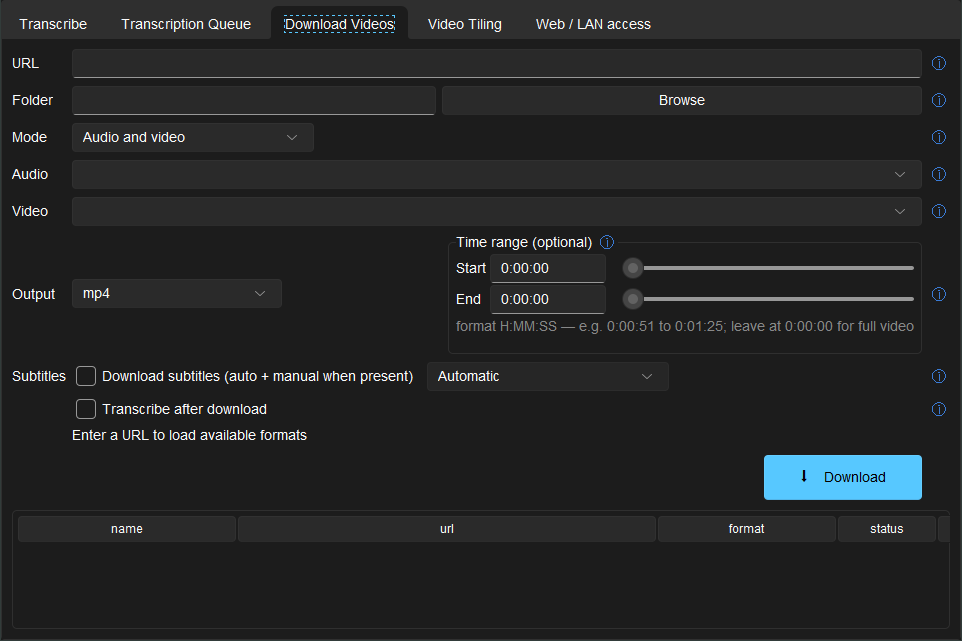
Task: Click into the URL input field
Action: [496, 64]
